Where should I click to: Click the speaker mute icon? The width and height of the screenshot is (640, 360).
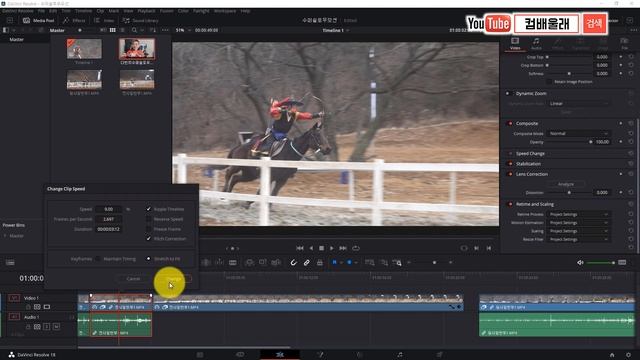click(x=580, y=262)
